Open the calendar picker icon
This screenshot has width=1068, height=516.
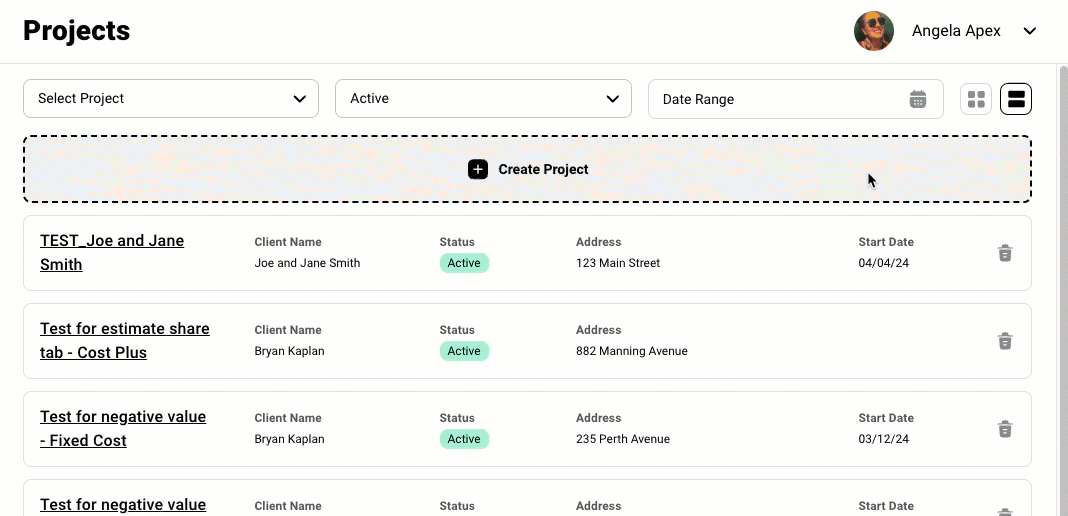[918, 99]
